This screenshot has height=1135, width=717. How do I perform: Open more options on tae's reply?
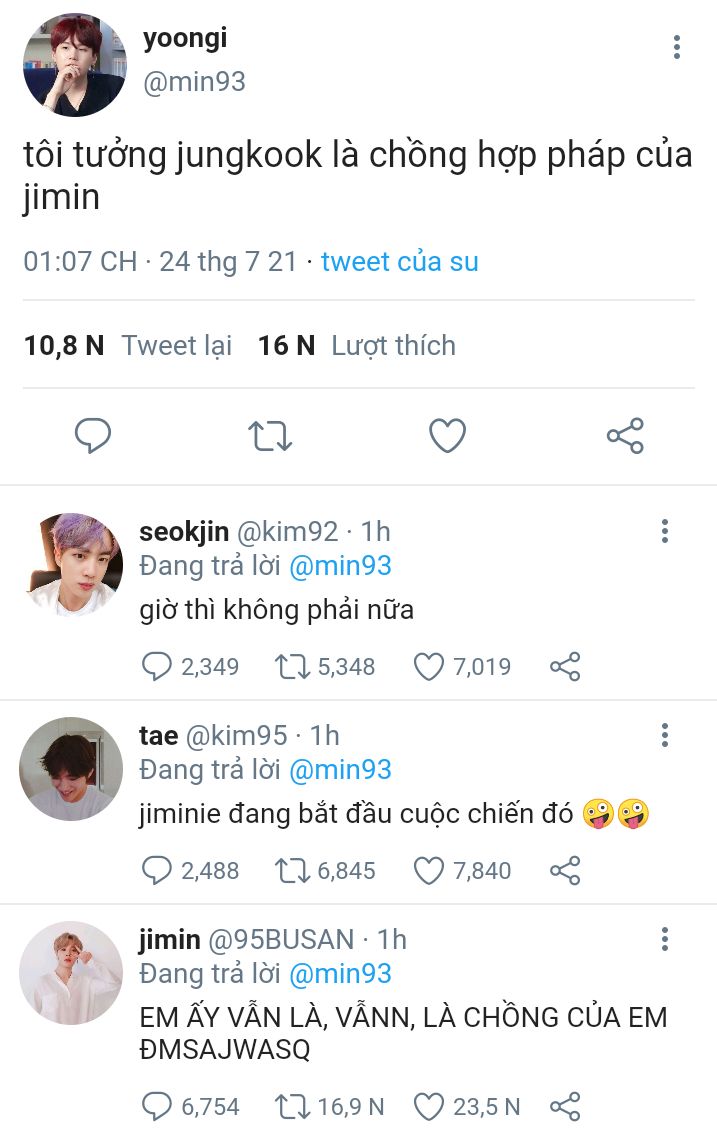tap(664, 736)
